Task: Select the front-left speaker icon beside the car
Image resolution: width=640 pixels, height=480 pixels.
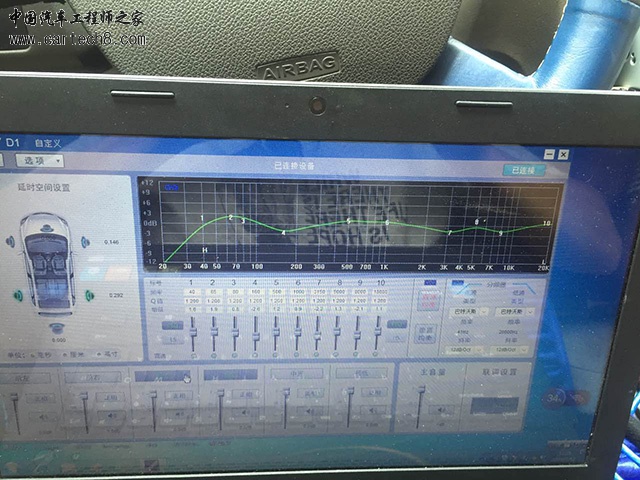Action: click(10, 242)
